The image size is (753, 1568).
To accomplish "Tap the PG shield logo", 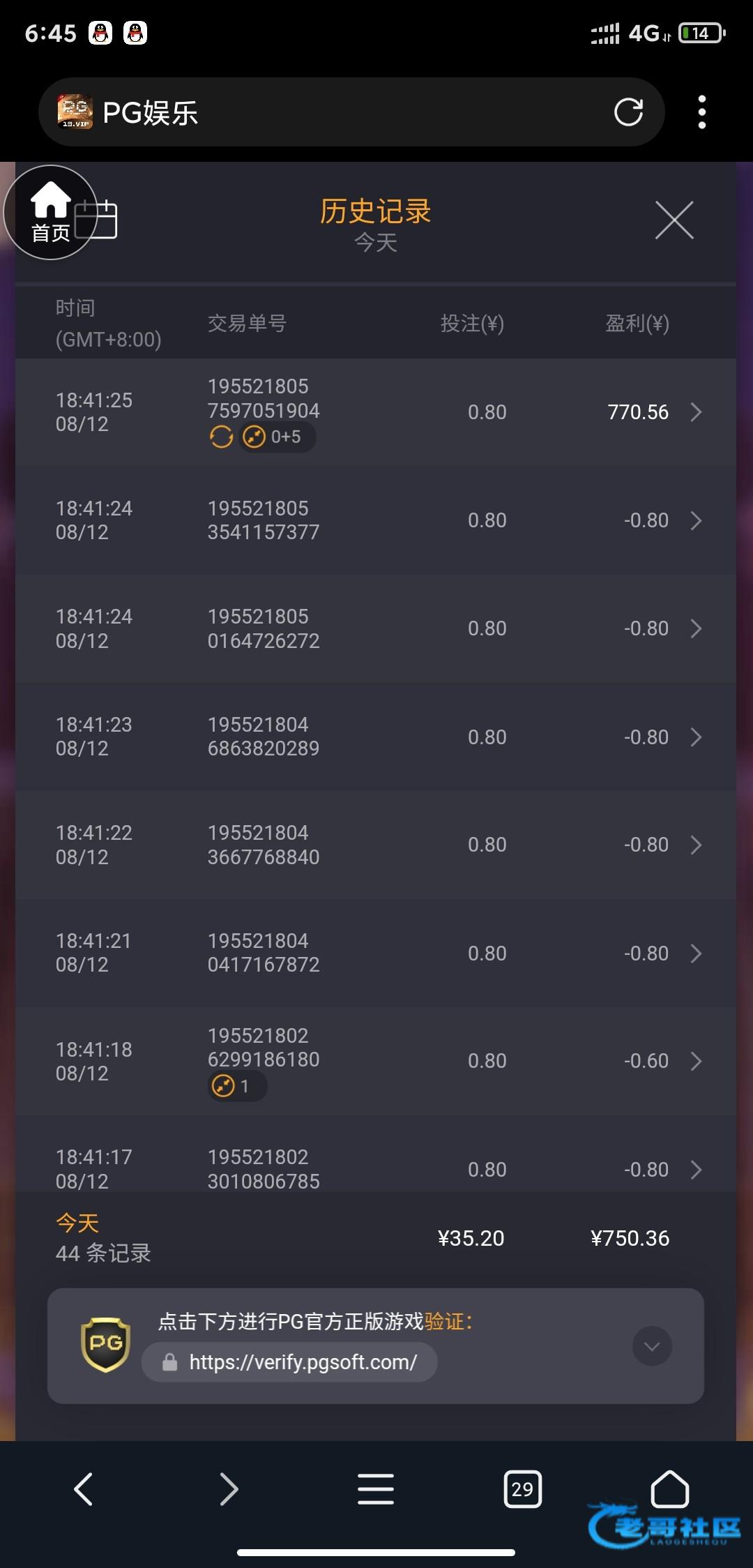I will click(x=106, y=1344).
